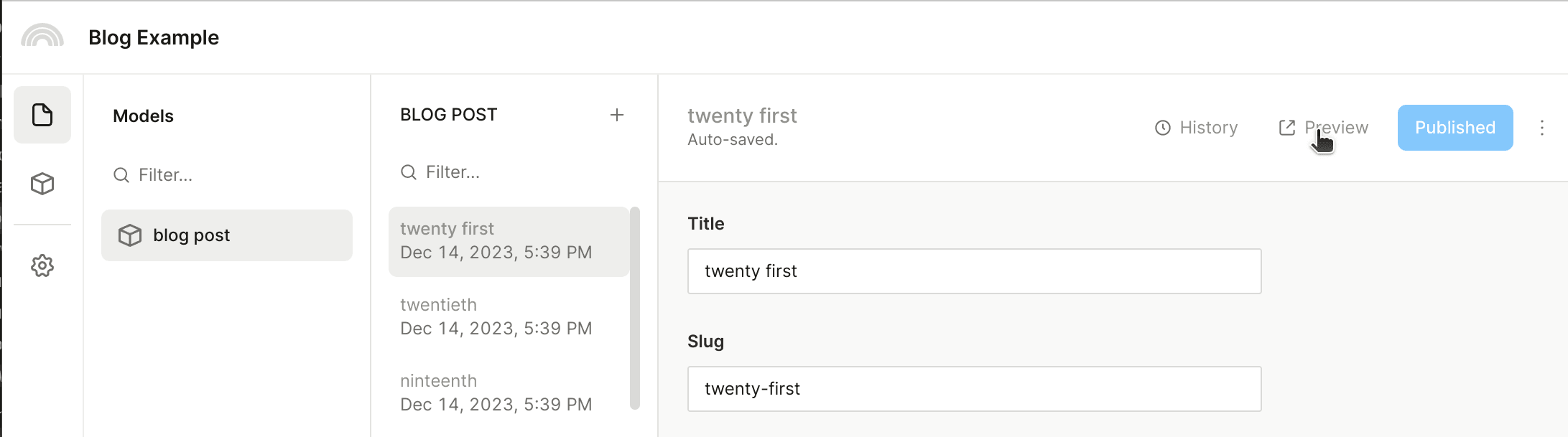Image resolution: width=1568 pixels, height=437 pixels.
Task: Click the search icon in Models filter
Action: point(121,175)
